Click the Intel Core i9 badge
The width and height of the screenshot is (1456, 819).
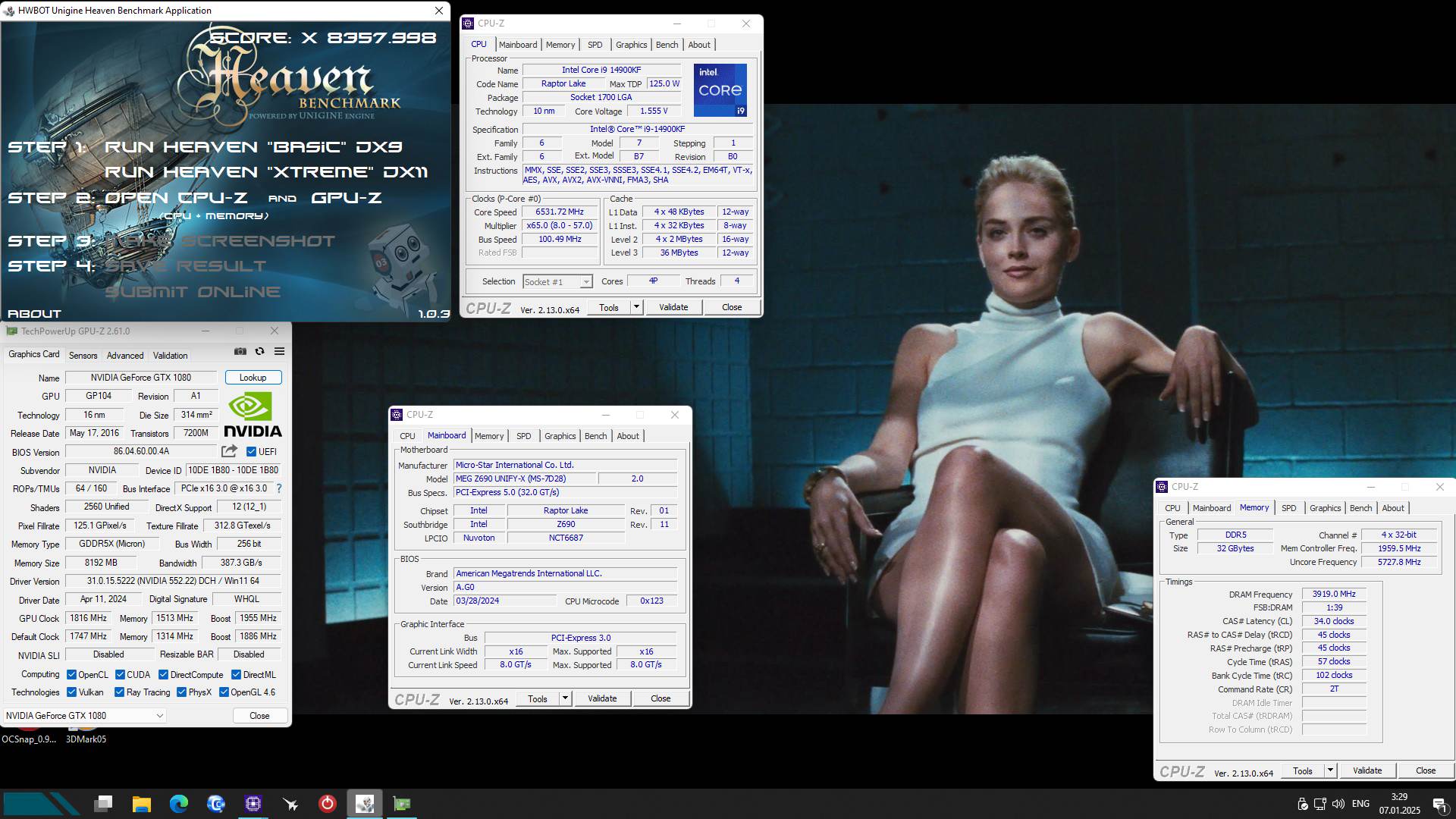pyautogui.click(x=720, y=89)
